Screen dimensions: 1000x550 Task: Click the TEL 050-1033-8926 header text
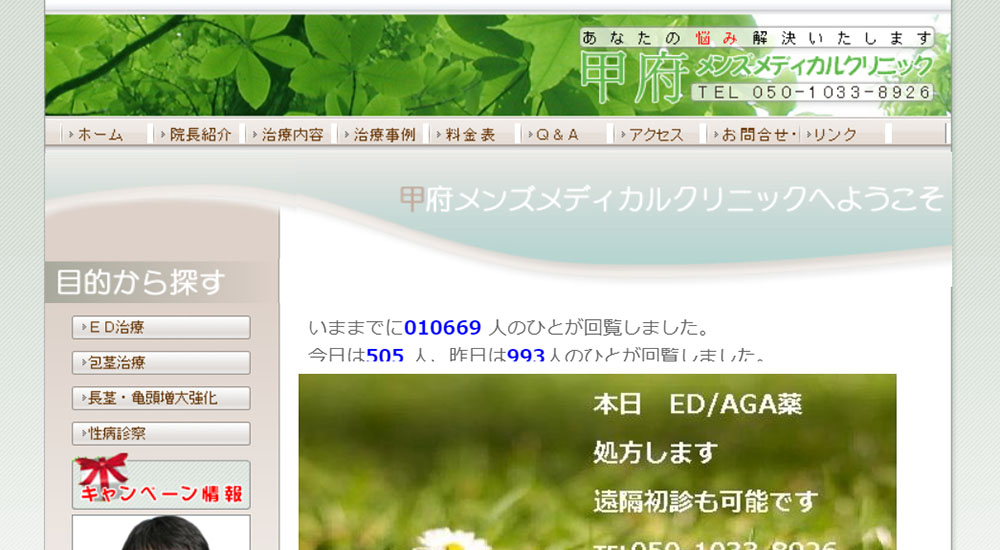coord(813,93)
